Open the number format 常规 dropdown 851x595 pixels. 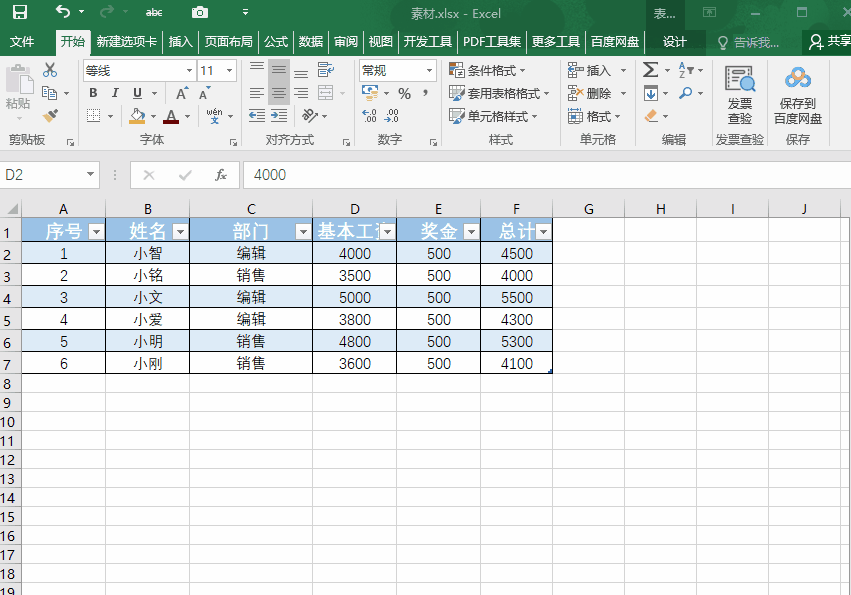coord(429,71)
